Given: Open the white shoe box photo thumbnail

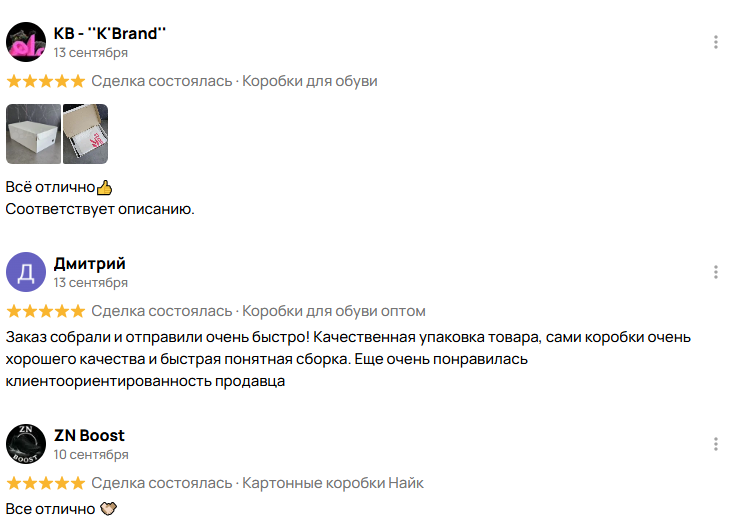Looking at the screenshot, I should click(33, 134).
